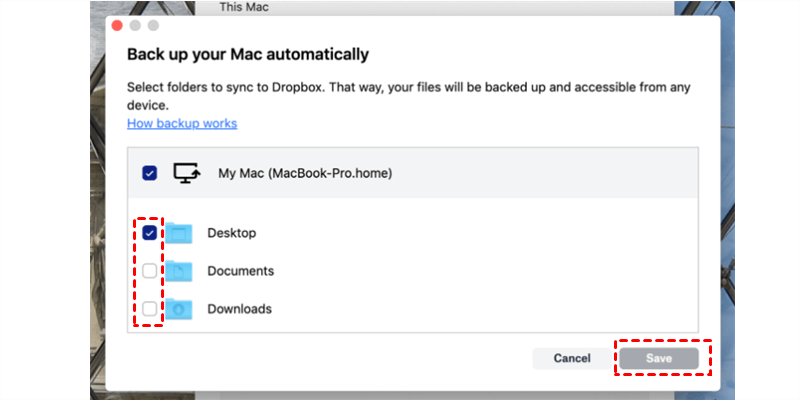Click the Desktop folder icon
This screenshot has height=400, width=800.
(x=178, y=233)
